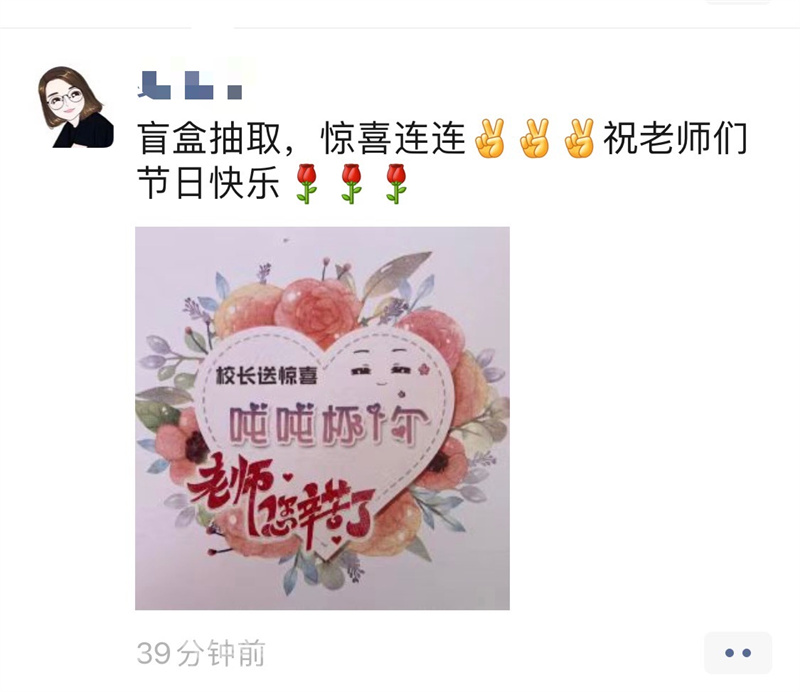800x692 pixels.
Task: Click the 祝老师们 text in post
Action: click(676, 138)
